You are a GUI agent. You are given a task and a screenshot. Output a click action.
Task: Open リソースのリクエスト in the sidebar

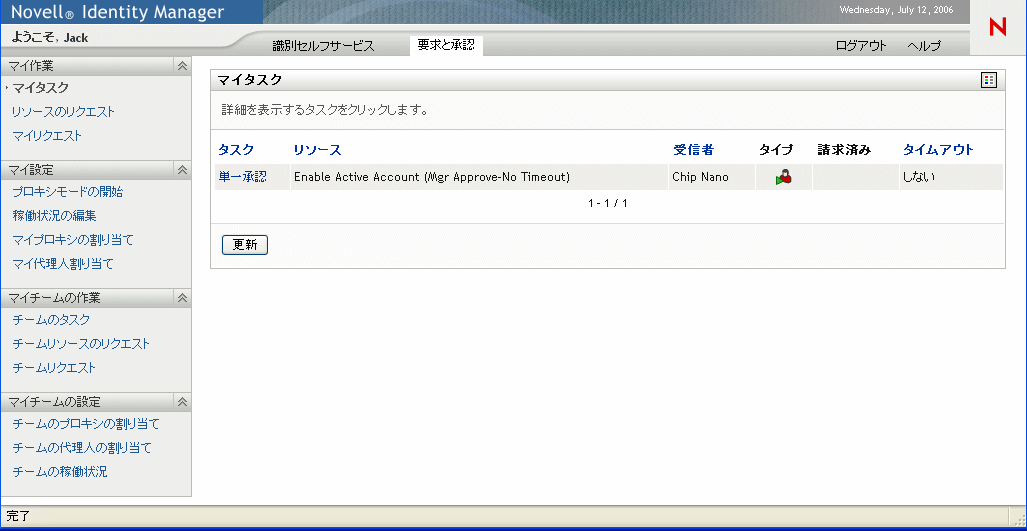[x=64, y=112]
